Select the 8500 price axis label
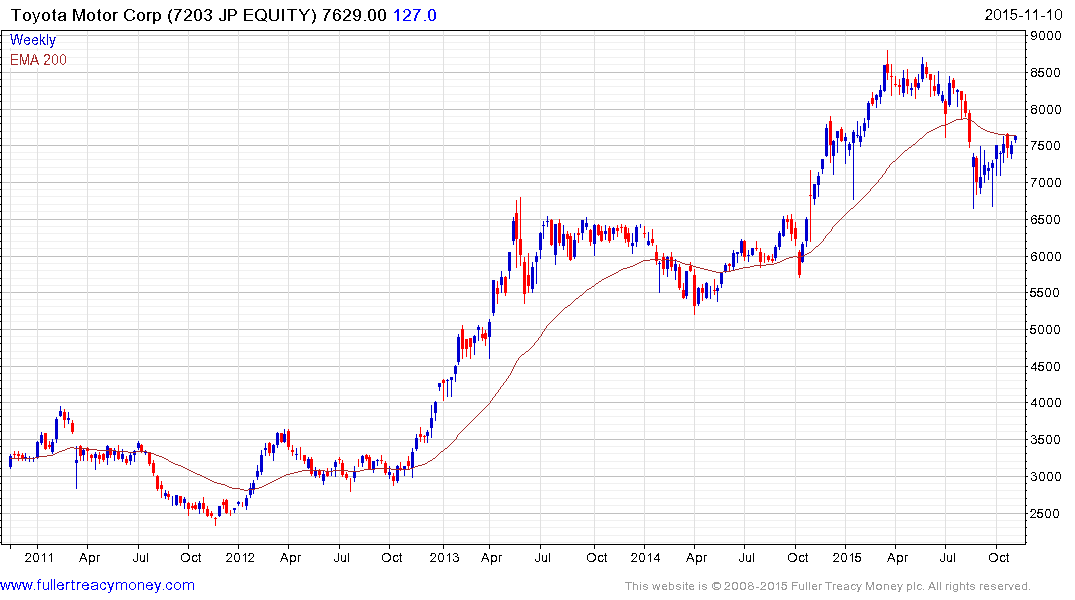 pyautogui.click(x=1046, y=73)
